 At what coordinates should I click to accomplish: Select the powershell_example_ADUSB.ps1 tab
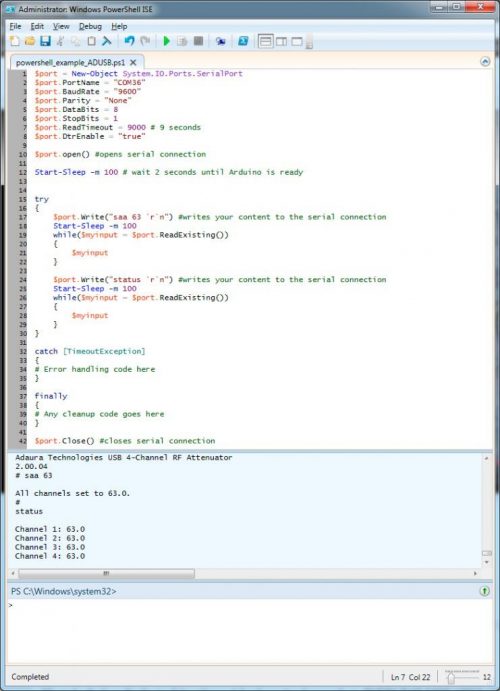[x=70, y=63]
